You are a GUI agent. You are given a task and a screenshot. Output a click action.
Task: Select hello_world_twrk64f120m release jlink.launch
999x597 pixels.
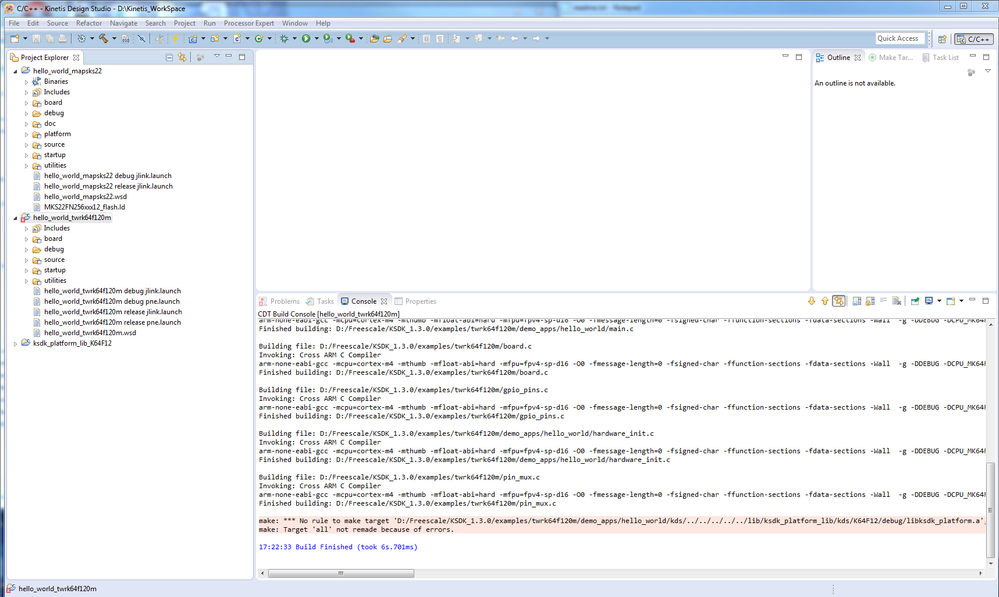113,312
